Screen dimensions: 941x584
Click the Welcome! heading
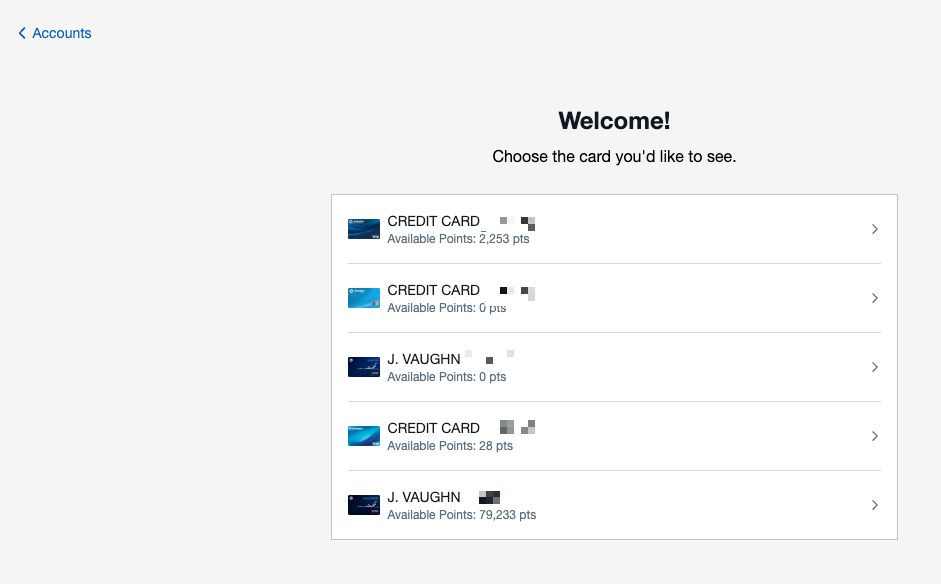point(613,120)
